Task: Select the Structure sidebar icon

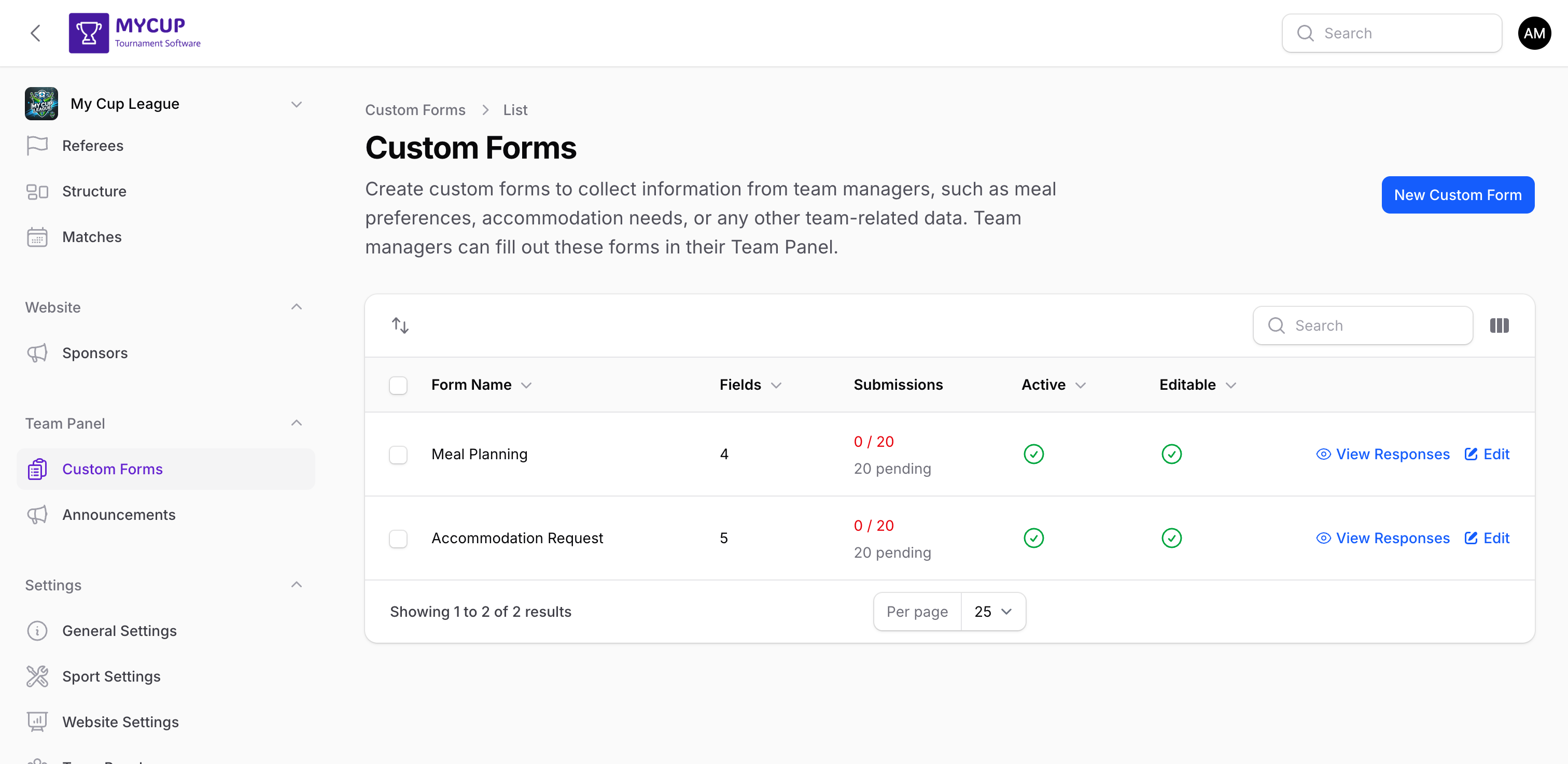Action: pos(37,191)
